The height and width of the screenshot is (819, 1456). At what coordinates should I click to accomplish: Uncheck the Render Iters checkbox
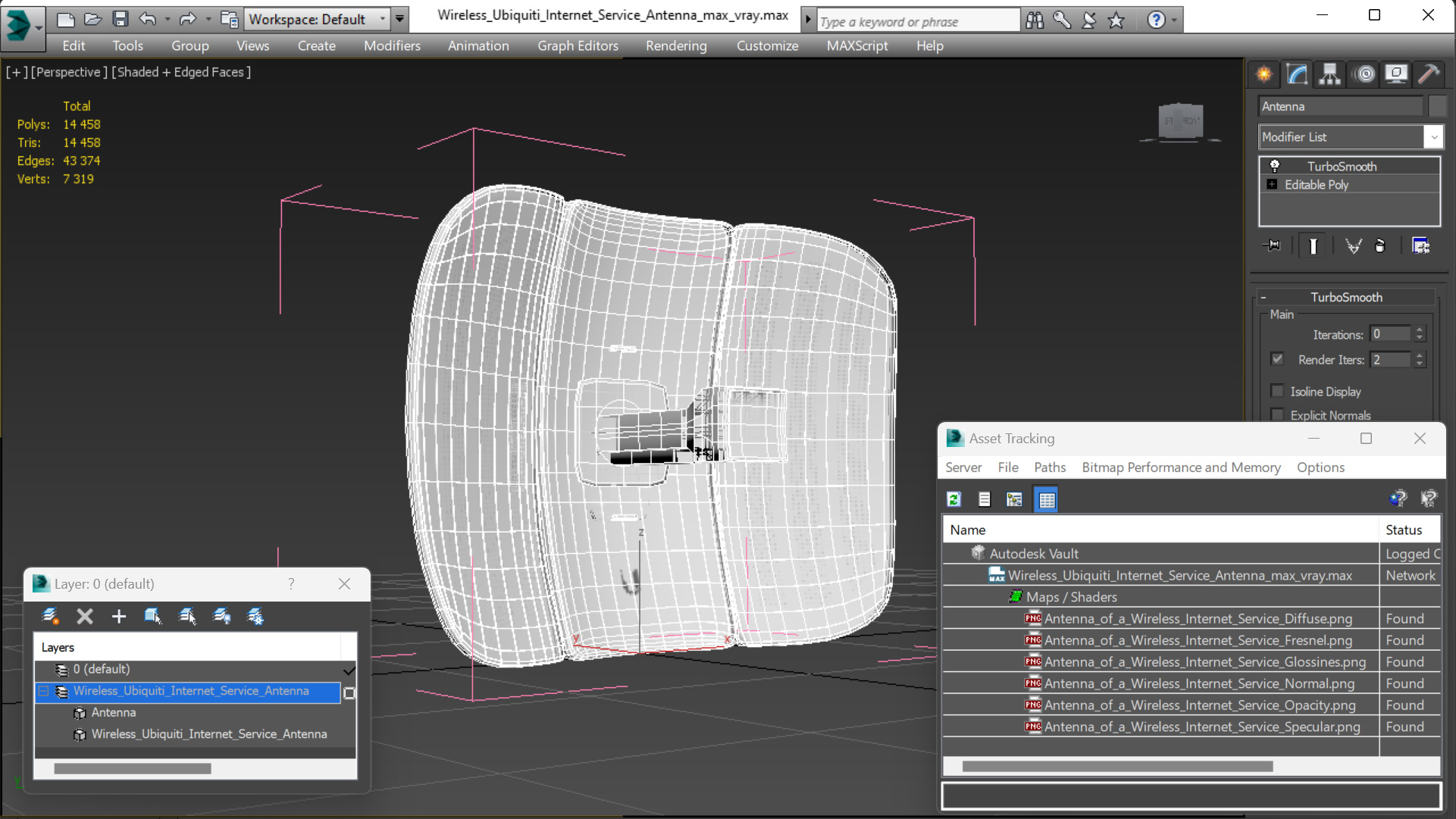click(1278, 359)
